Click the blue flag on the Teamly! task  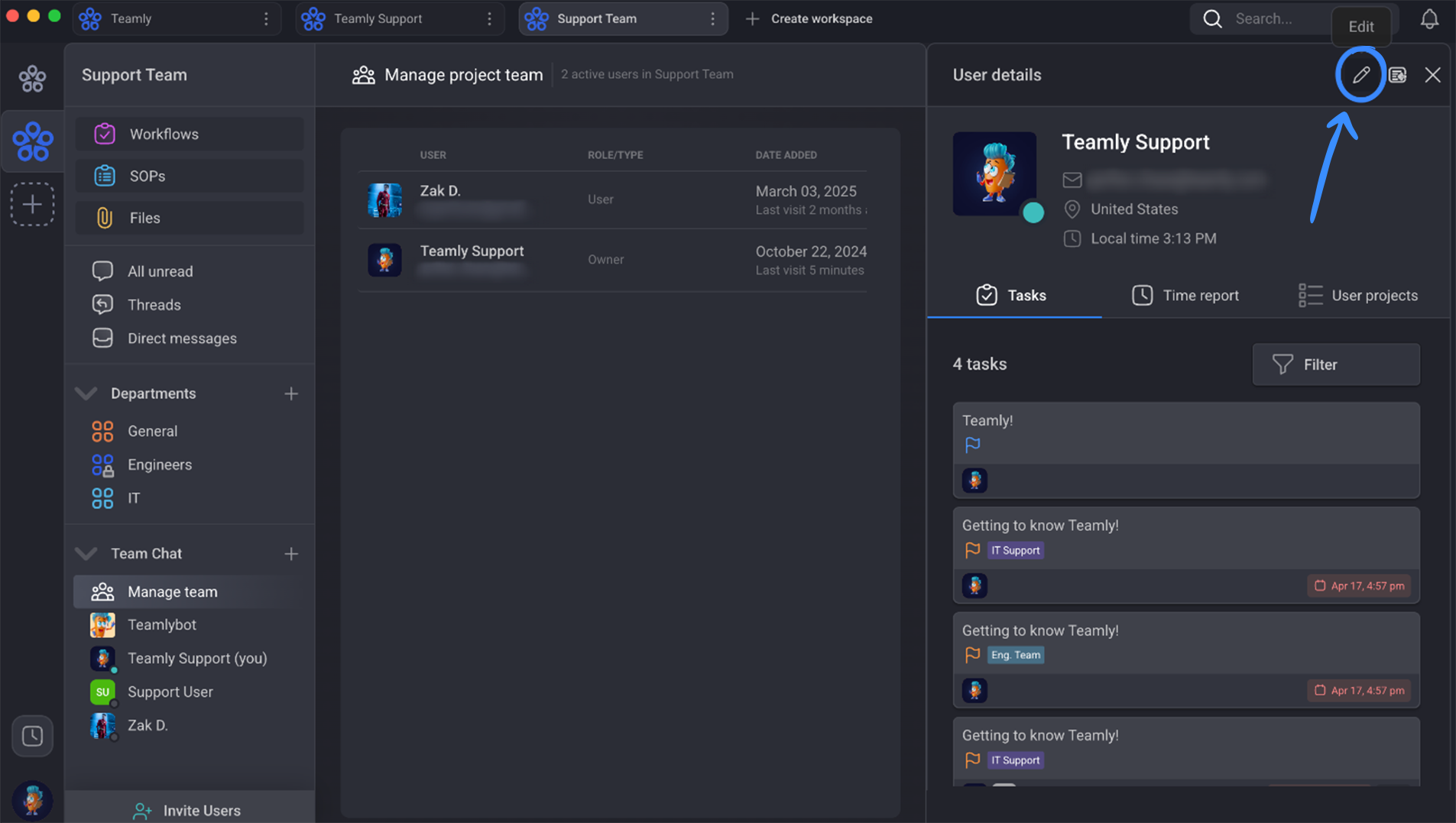(972, 446)
